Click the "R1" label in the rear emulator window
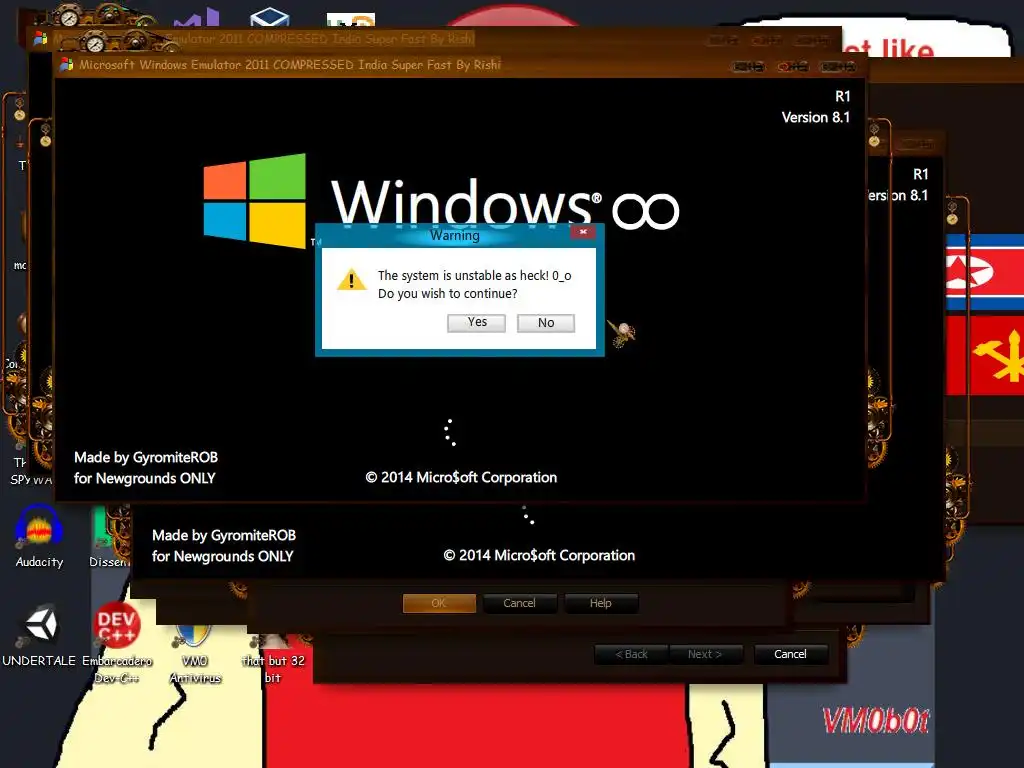 click(x=920, y=174)
